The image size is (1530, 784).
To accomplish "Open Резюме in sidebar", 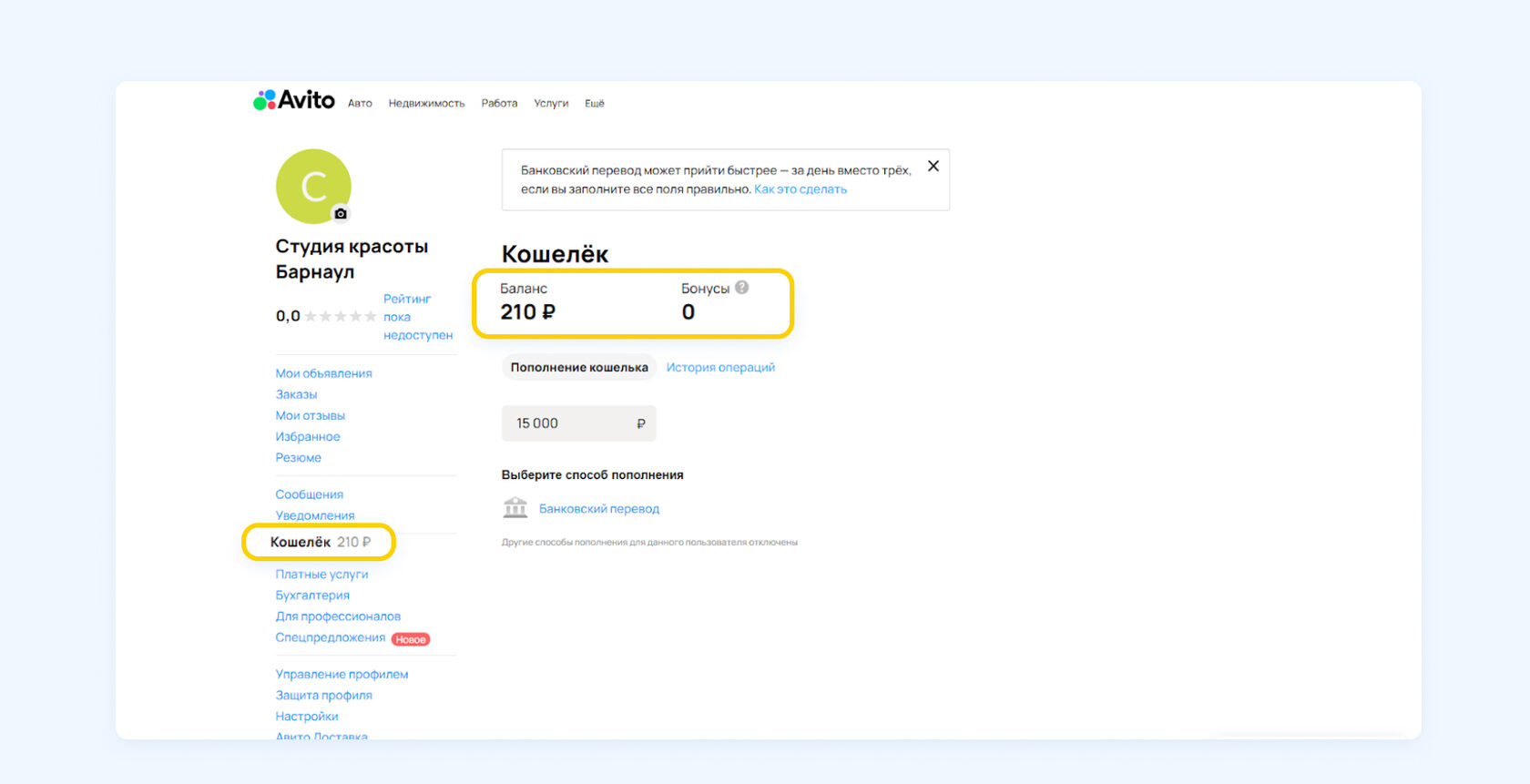I will coord(299,458).
